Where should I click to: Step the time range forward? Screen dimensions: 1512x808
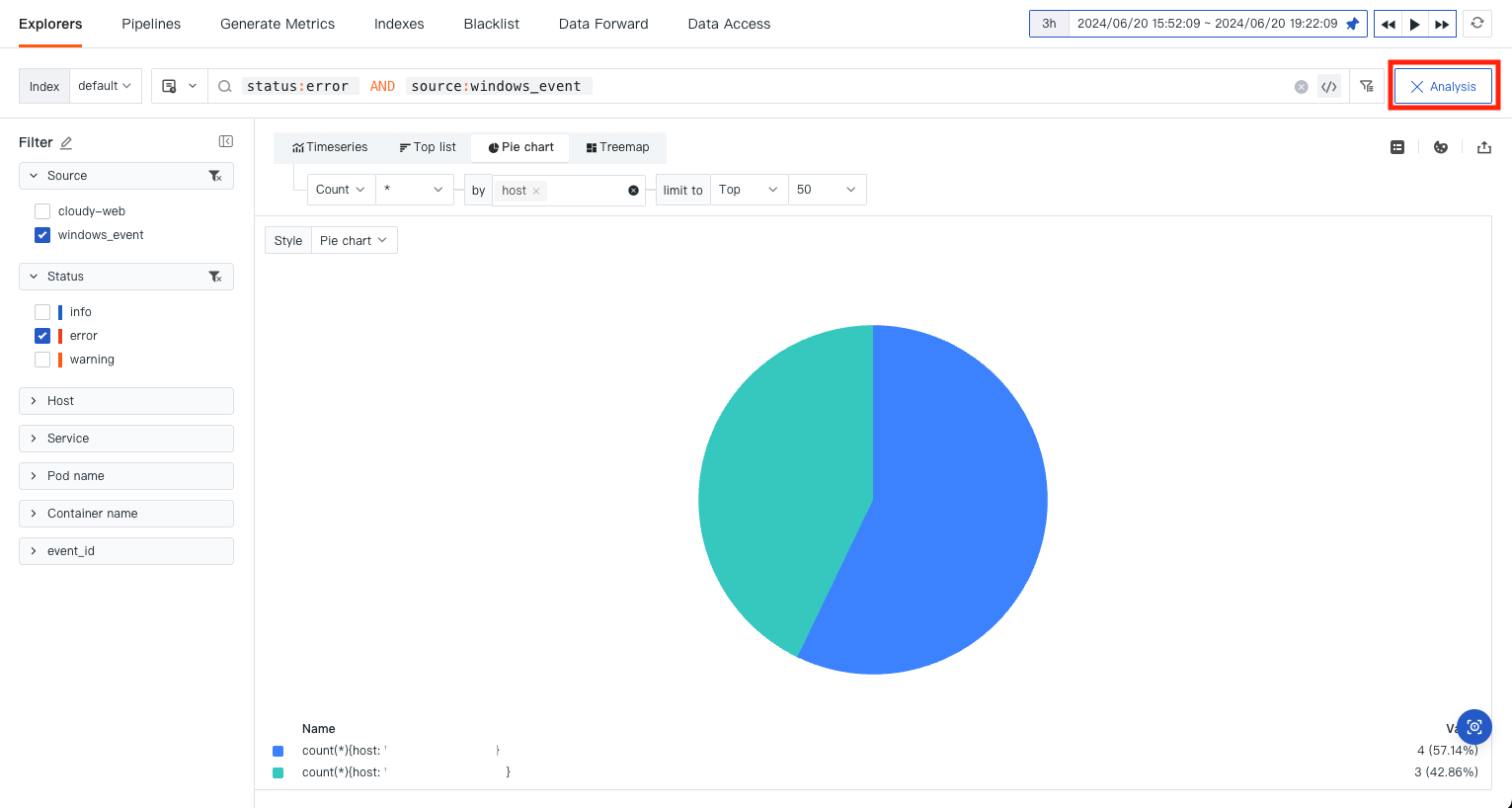pyautogui.click(x=1442, y=24)
